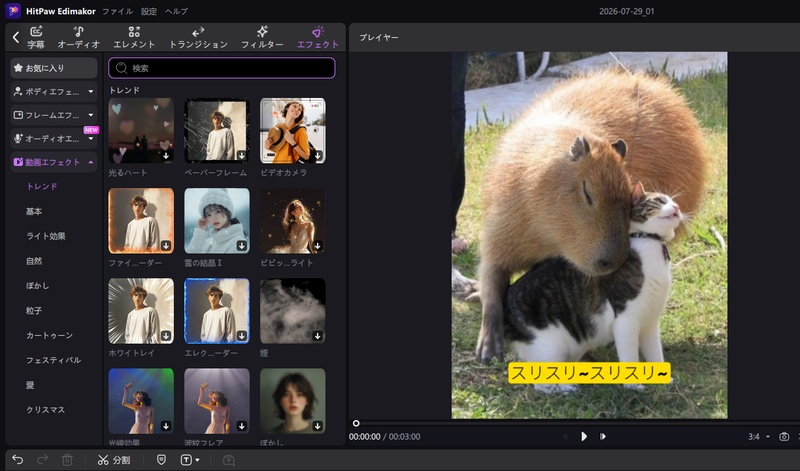Switch to the トランジション tab
This screenshot has height=471, width=800.
198,38
